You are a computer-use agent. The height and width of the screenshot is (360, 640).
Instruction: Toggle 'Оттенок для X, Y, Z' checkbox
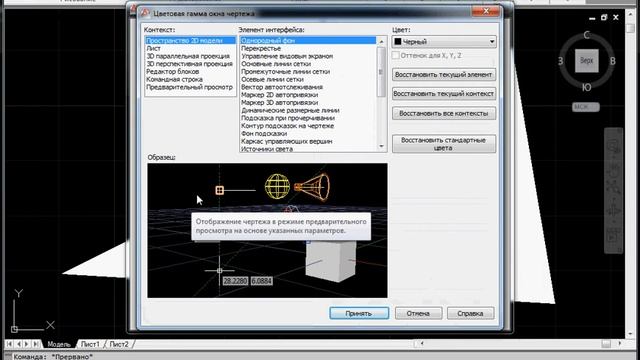coord(396,55)
